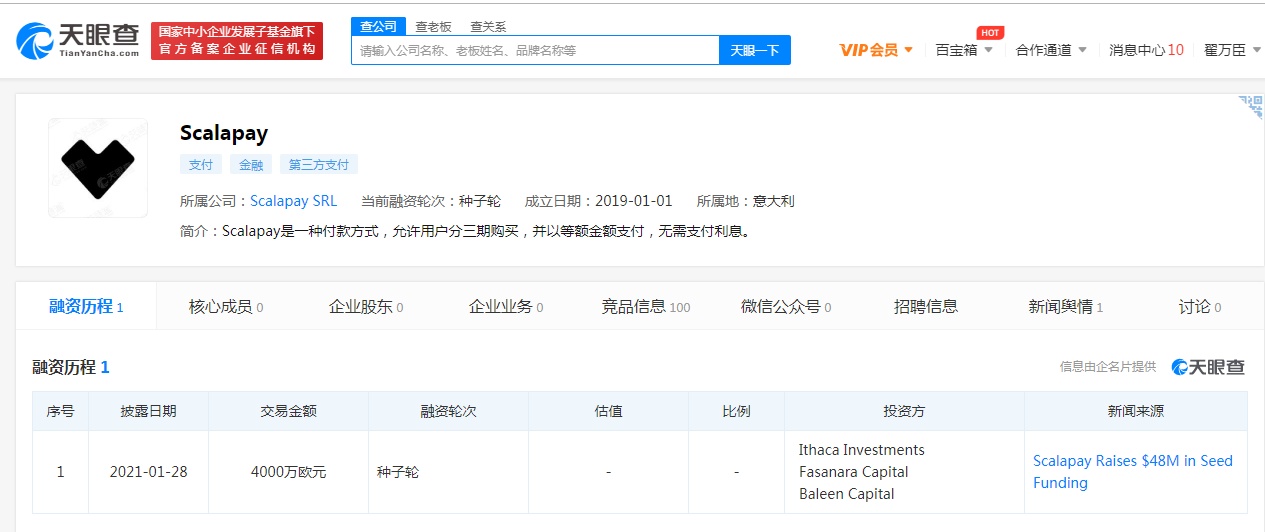Click the 披露日期 column header
The width and height of the screenshot is (1265, 532).
coord(148,411)
